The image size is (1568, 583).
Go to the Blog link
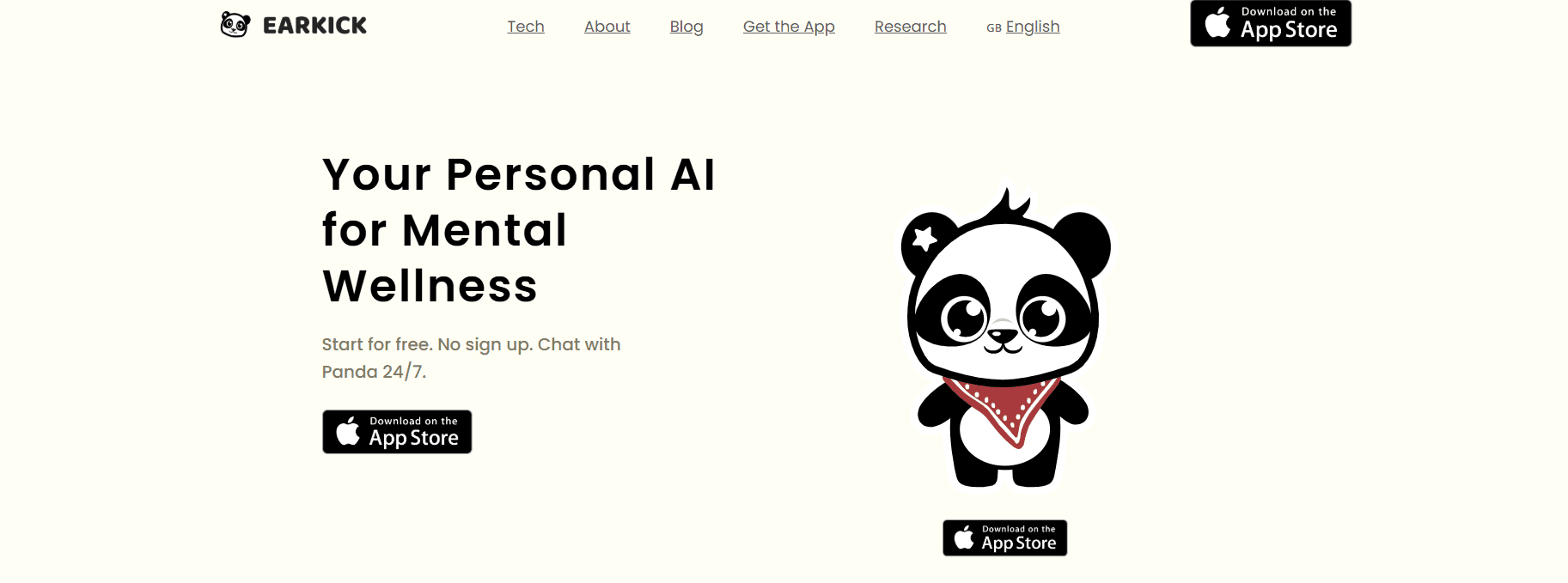tap(686, 27)
